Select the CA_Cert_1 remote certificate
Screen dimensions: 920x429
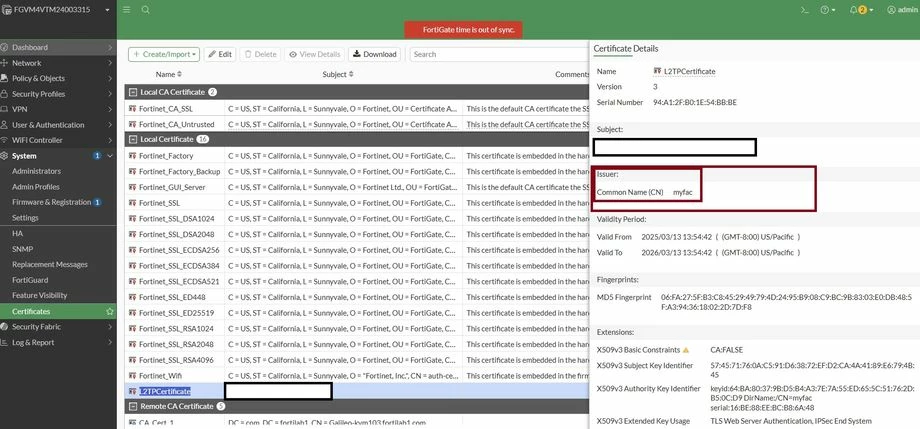[x=357, y=423]
